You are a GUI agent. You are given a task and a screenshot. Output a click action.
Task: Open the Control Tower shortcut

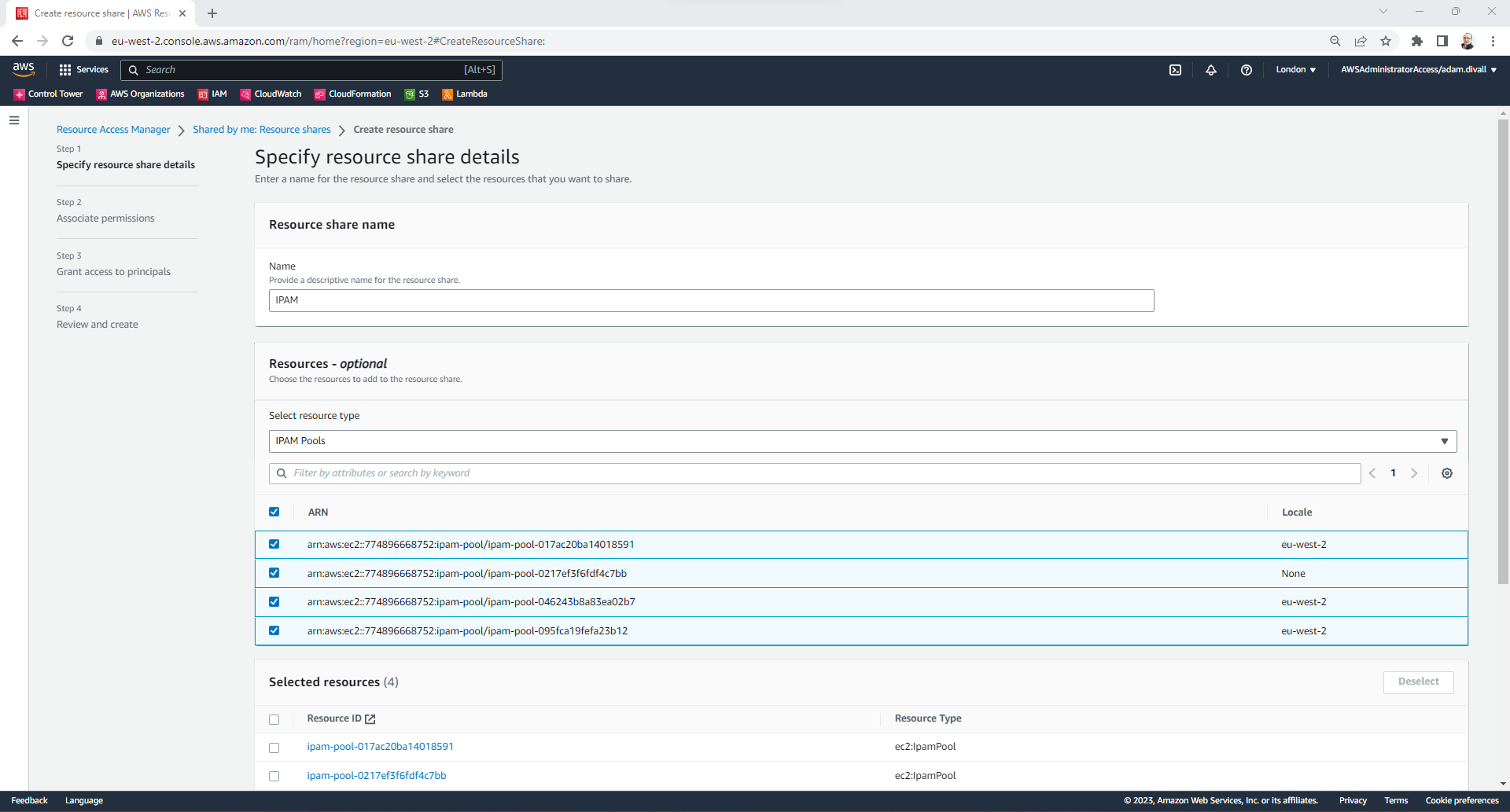[x=49, y=94]
